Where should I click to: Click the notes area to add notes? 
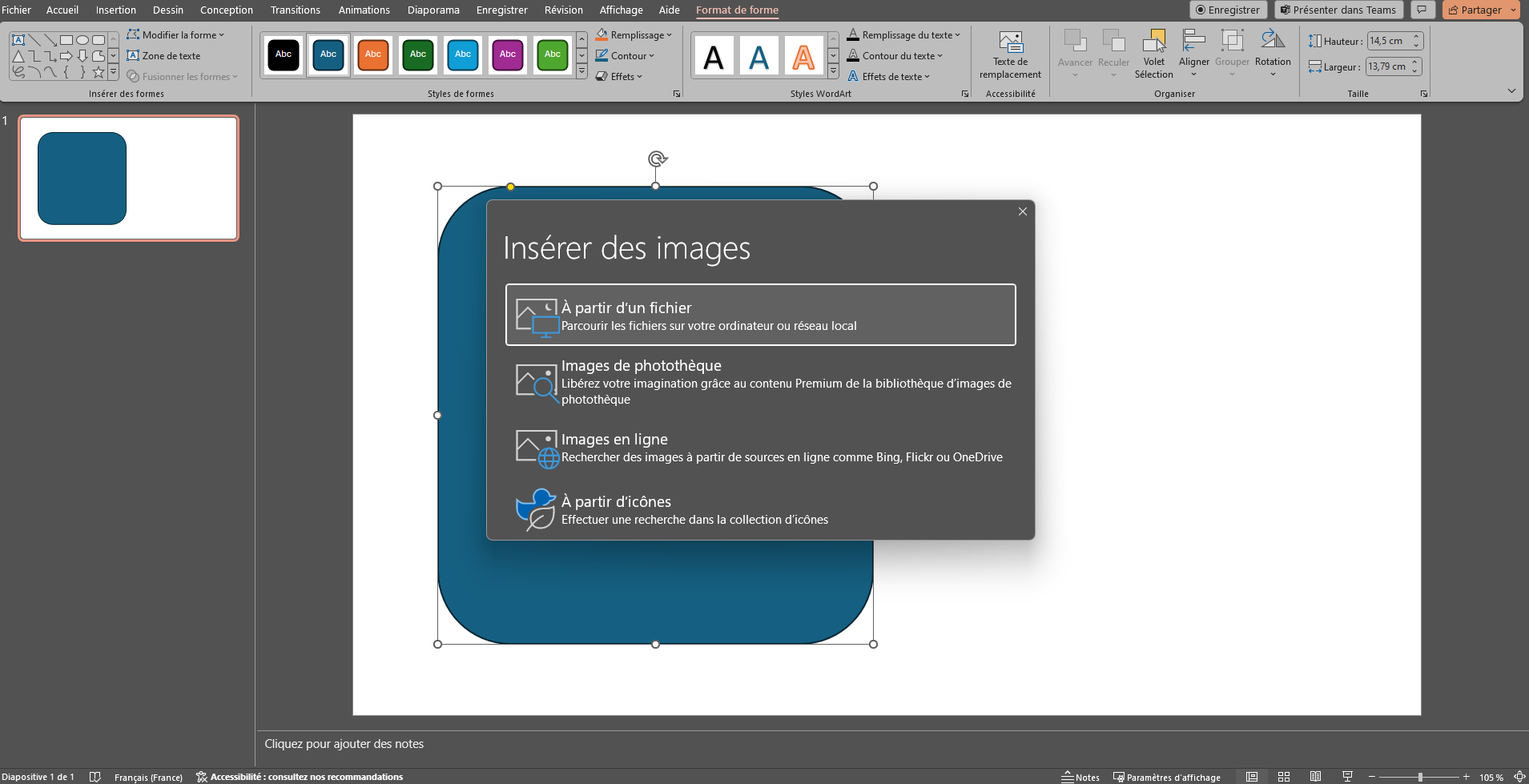pos(891,744)
